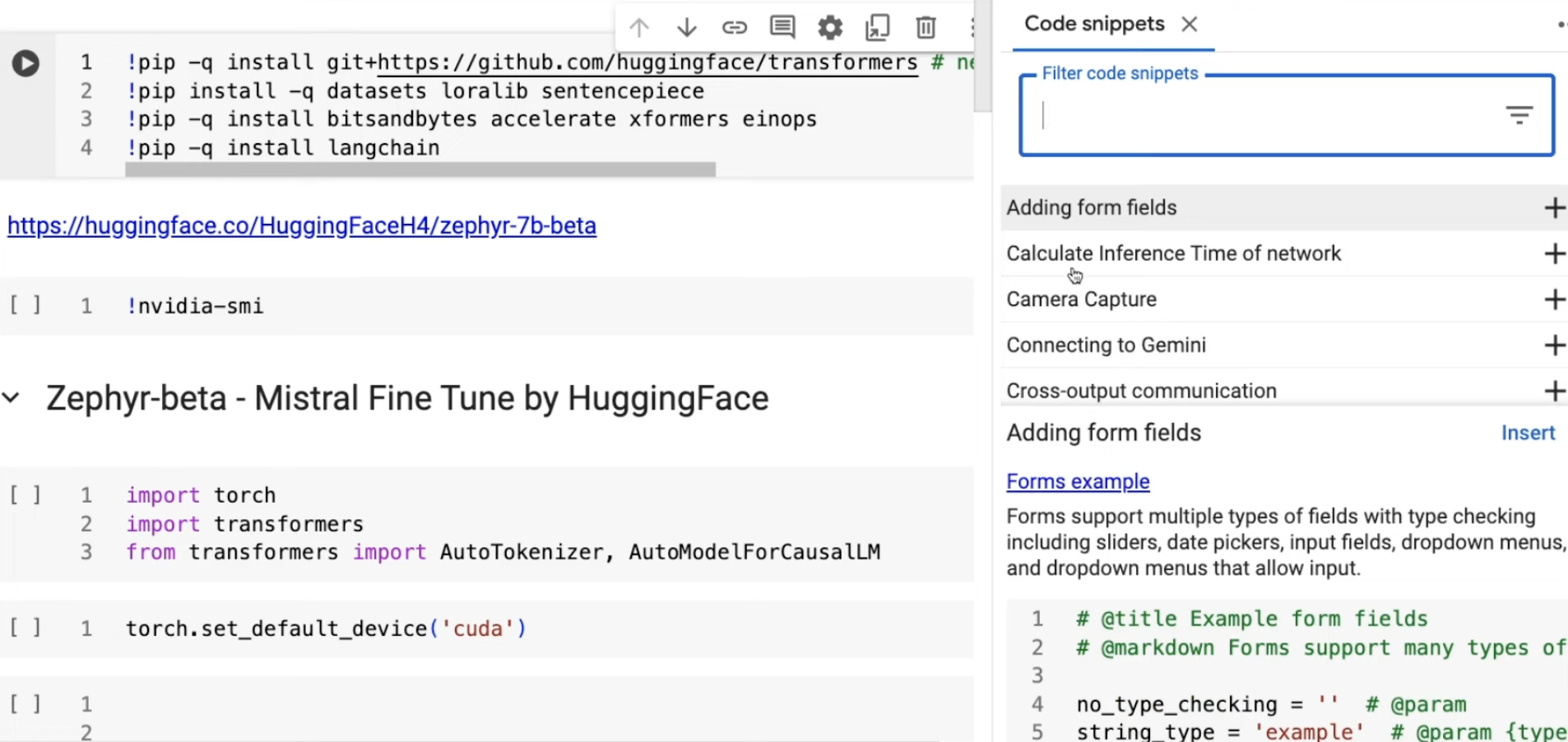This screenshot has height=742, width=1568.
Task: Move cell up with the arrow icon
Action: 639,27
